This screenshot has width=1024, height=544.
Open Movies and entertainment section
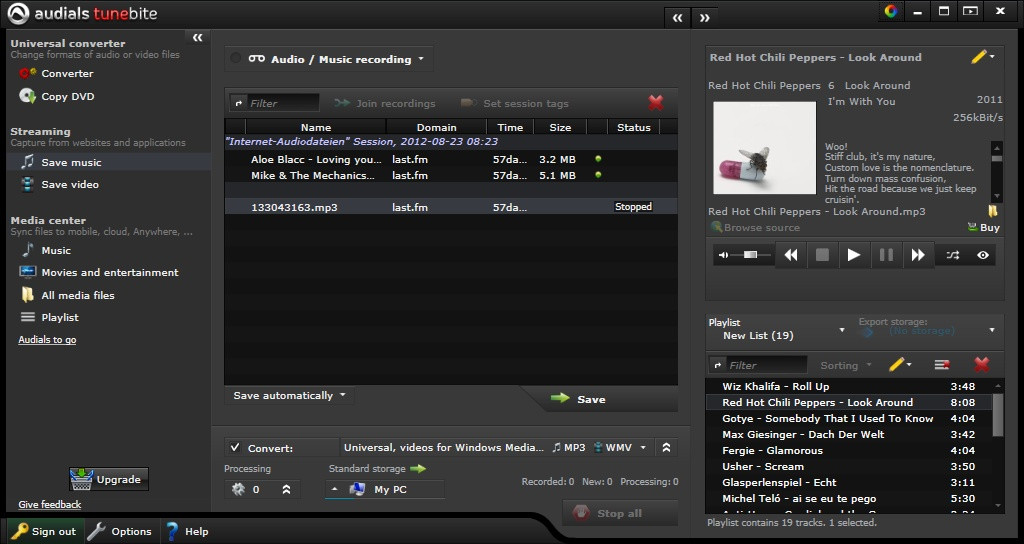click(99, 272)
